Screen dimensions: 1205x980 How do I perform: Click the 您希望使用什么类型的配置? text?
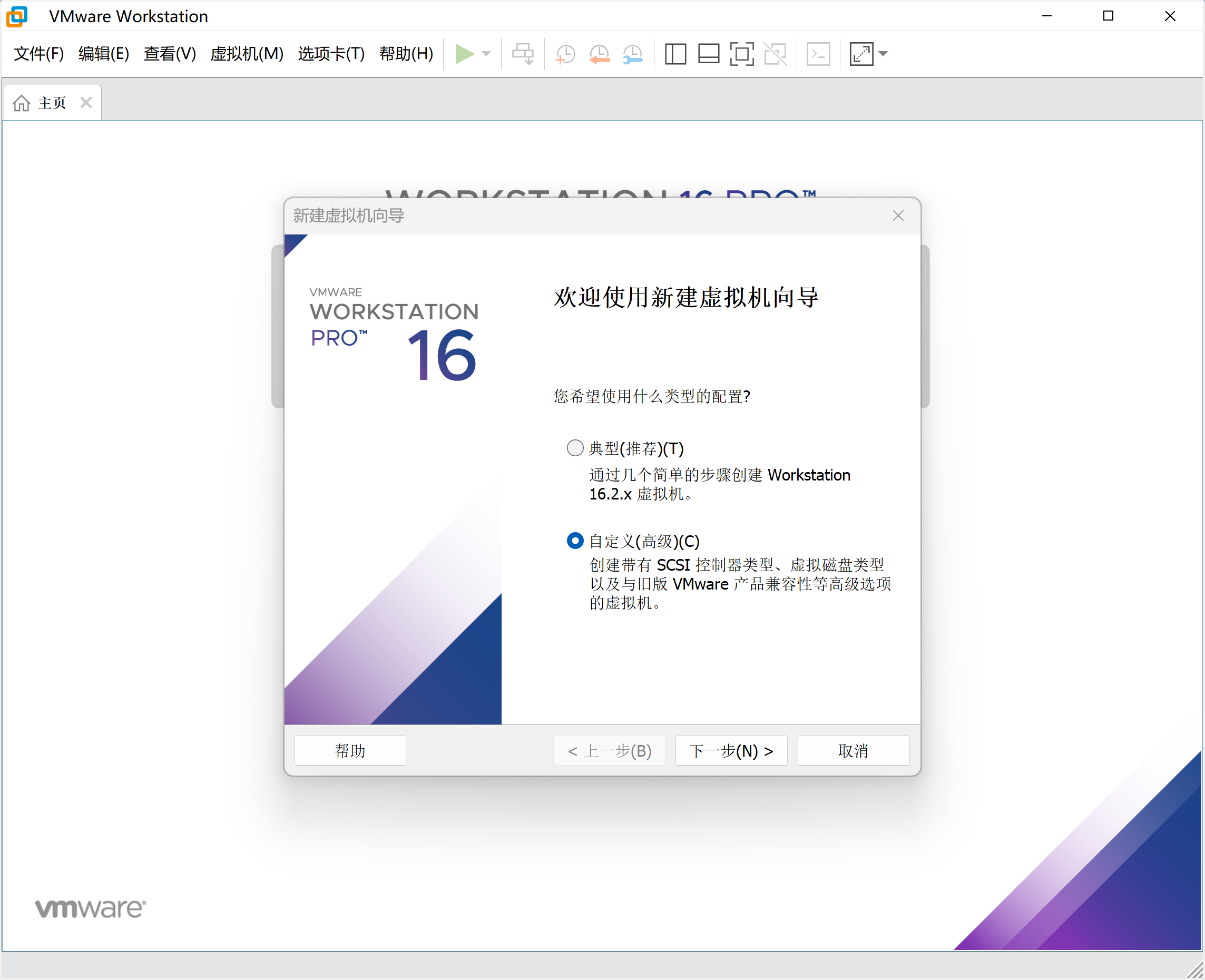coord(652,396)
